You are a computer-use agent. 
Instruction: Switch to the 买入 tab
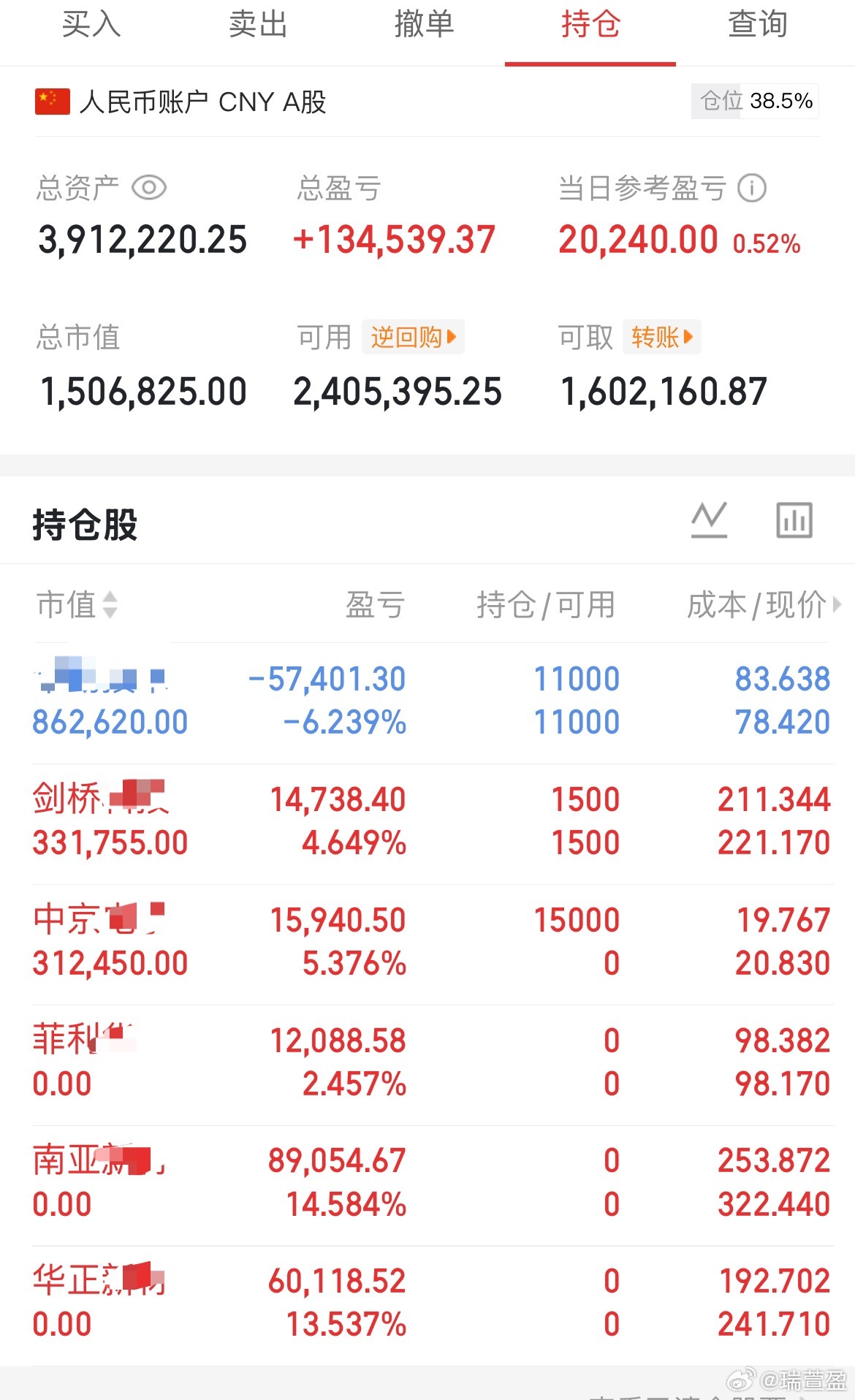coord(91,25)
